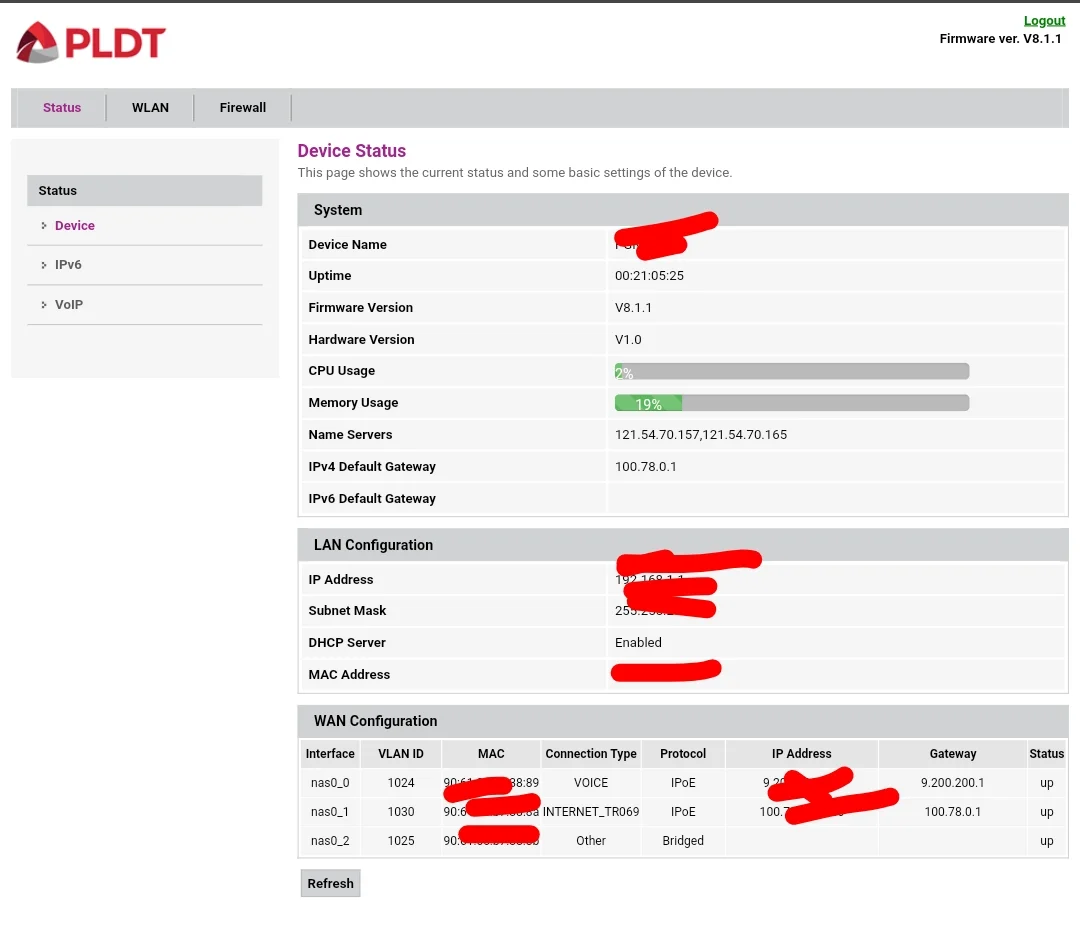Image resolution: width=1080 pixels, height=932 pixels.
Task: Select the Firmware Version value V8.1.1
Action: (633, 307)
